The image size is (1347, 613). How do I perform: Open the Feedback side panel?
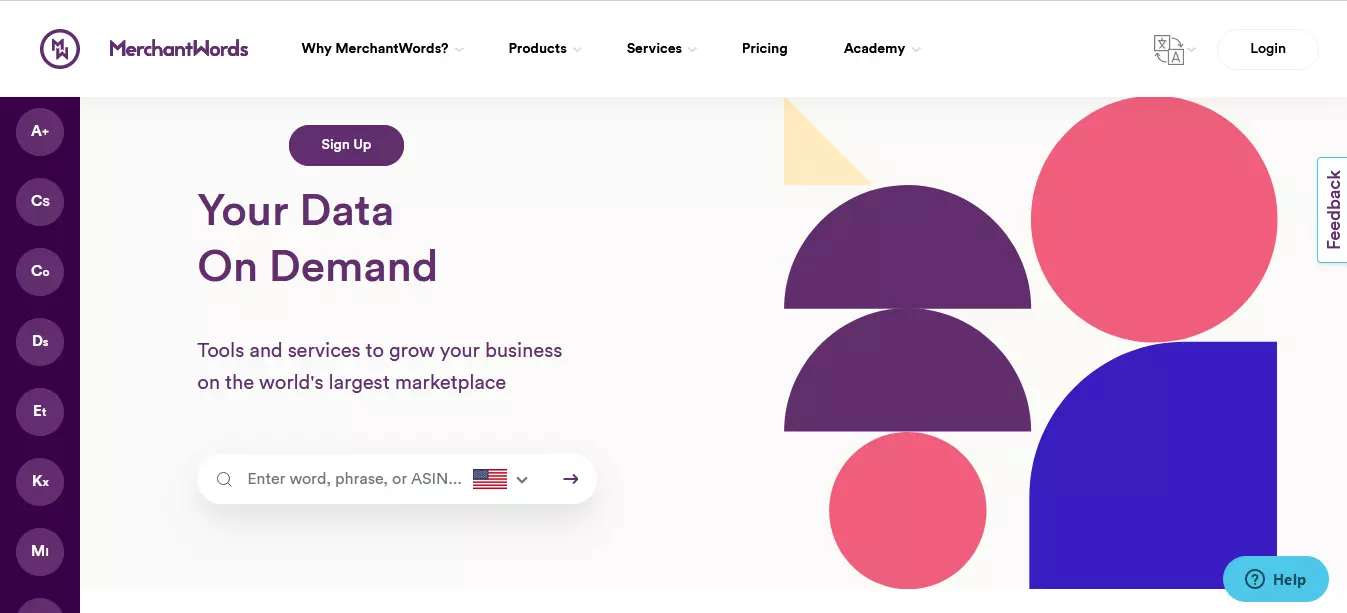tap(1333, 209)
